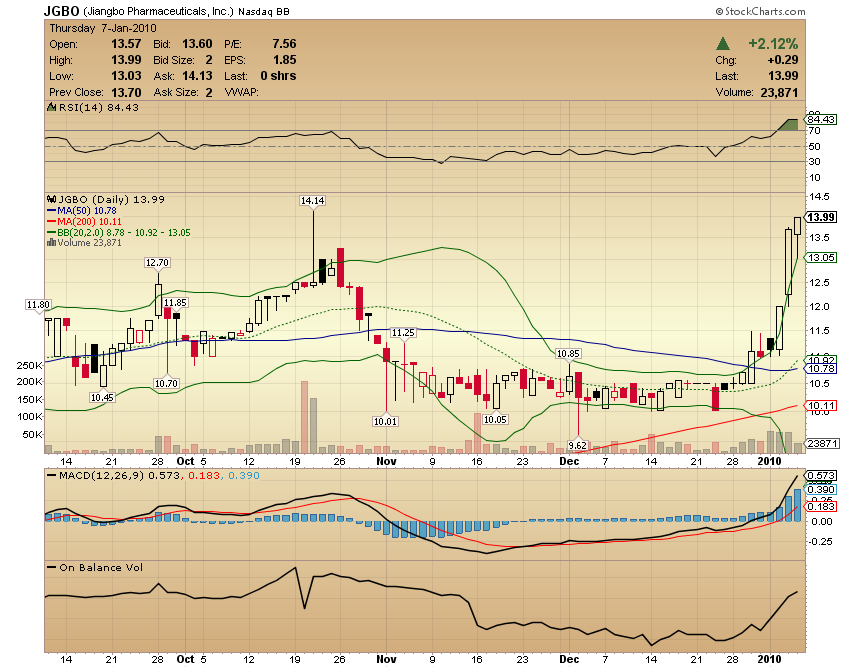850x668 pixels.
Task: Click the blue 0.390 MACD histogram axis tag
Action: pyautogui.click(x=821, y=490)
